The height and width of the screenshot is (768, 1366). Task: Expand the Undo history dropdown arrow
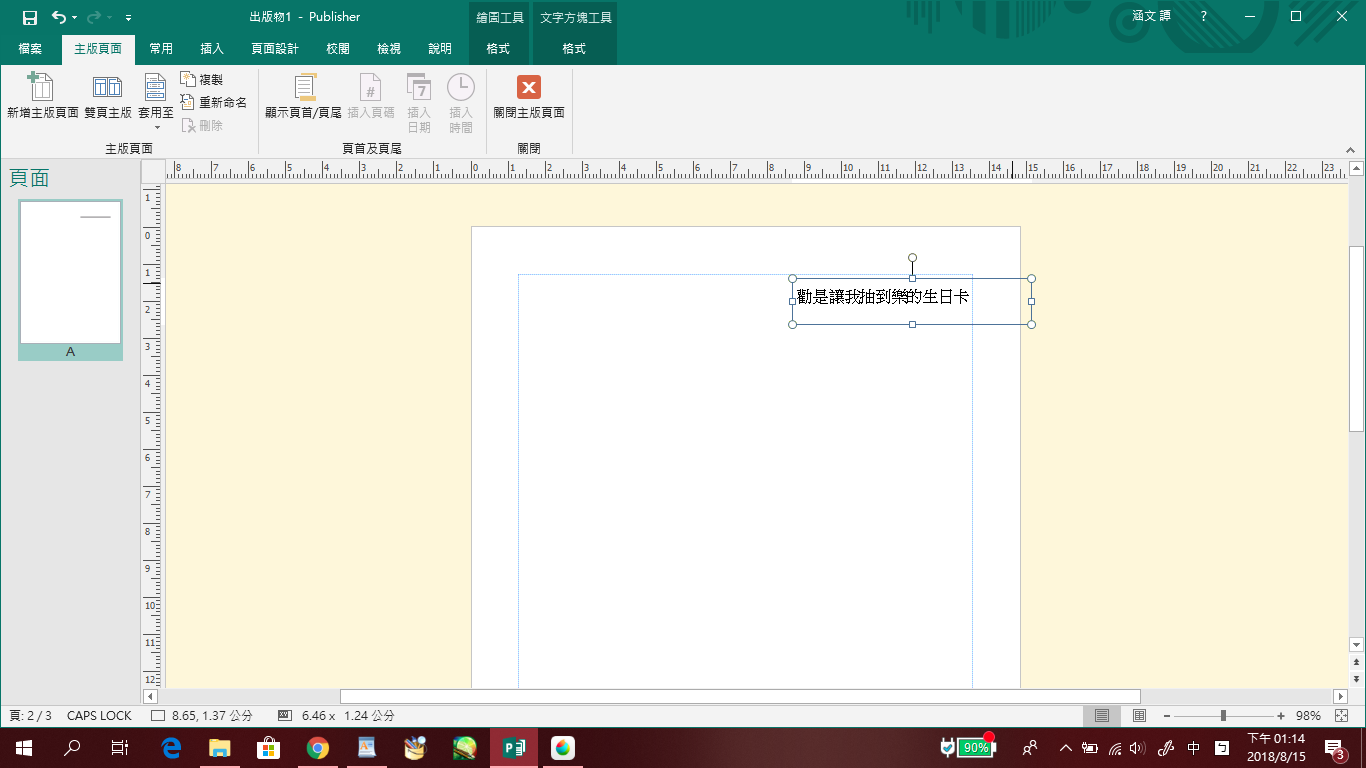coord(75,18)
